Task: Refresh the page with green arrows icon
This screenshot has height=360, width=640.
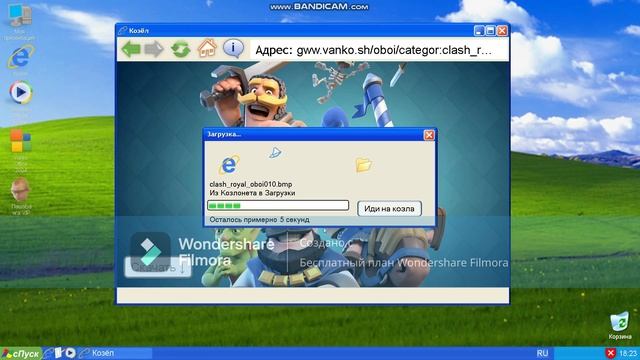Action: point(180,49)
